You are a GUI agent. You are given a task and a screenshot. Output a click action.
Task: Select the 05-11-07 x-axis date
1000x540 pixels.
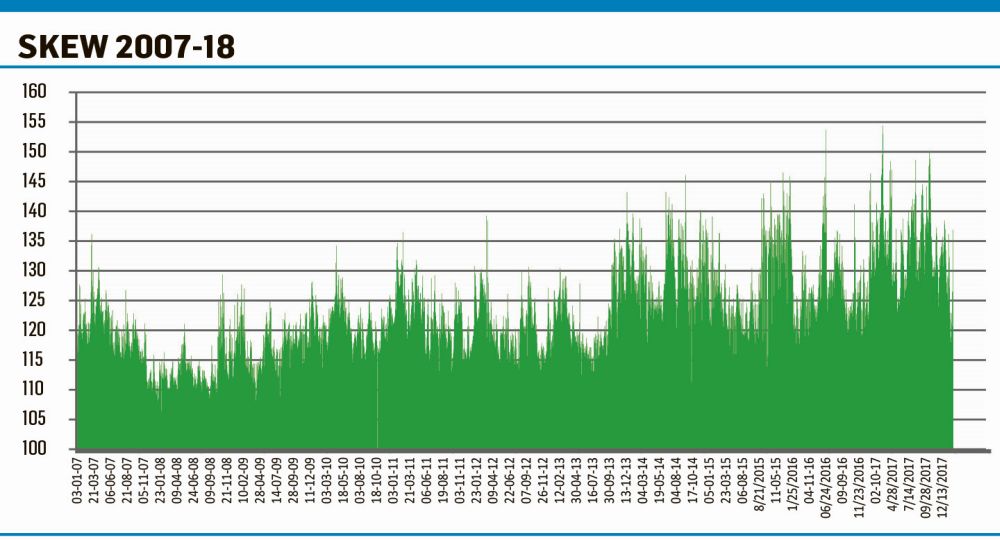coord(144,481)
